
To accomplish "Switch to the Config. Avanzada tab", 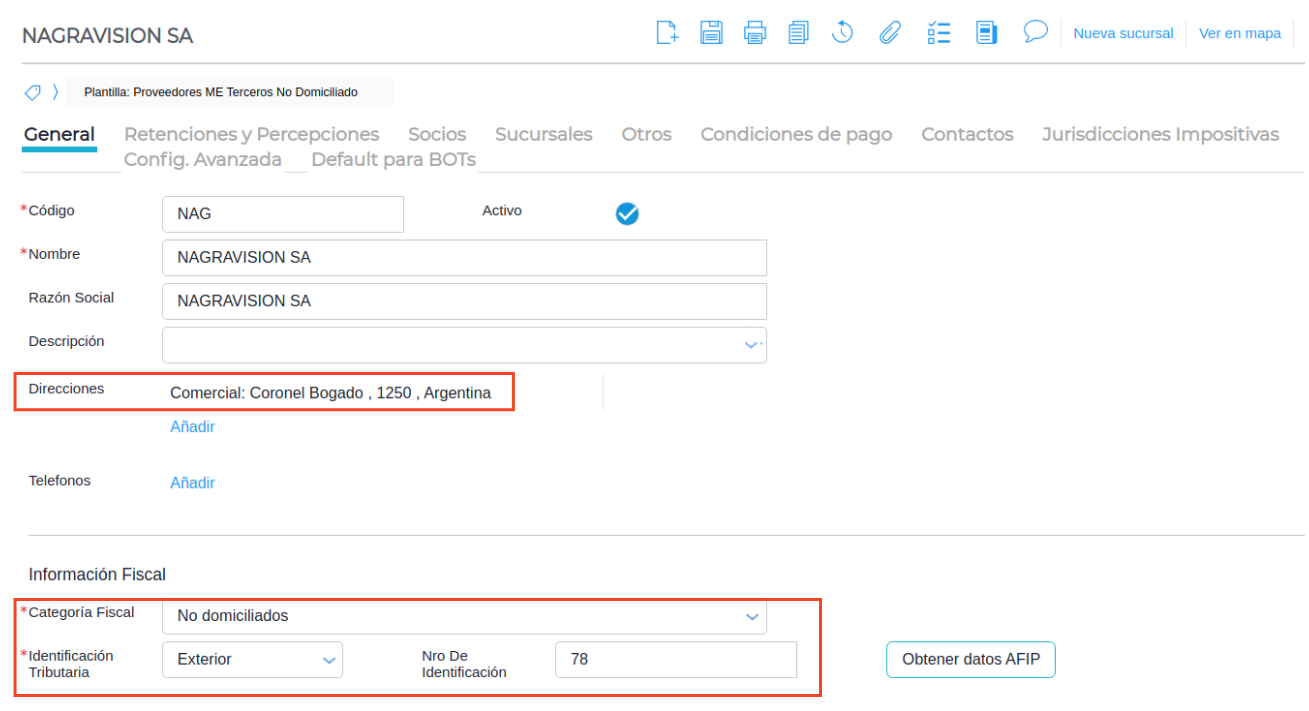I will (x=202, y=159).
